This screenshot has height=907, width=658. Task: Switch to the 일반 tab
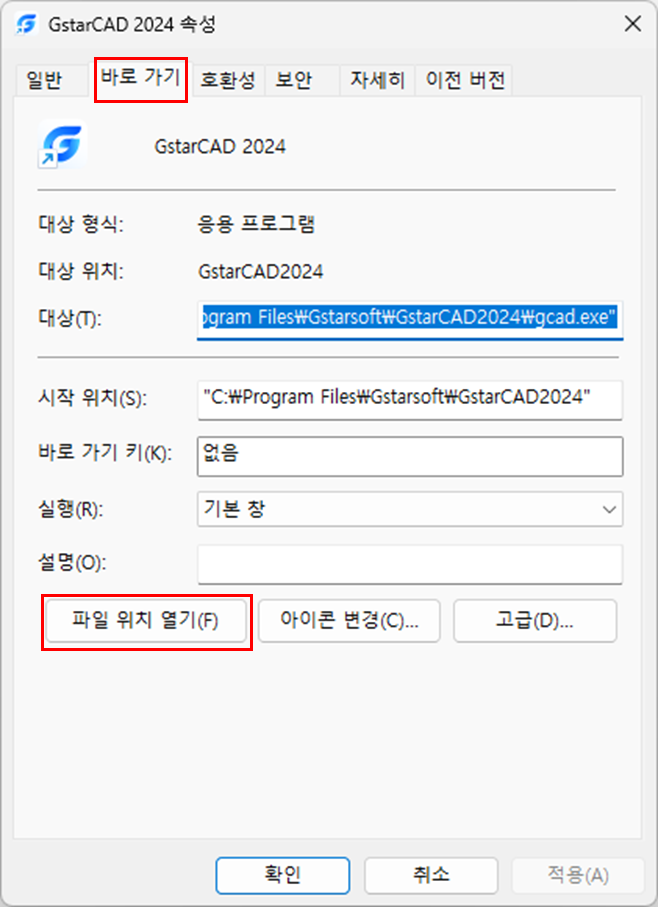click(44, 80)
